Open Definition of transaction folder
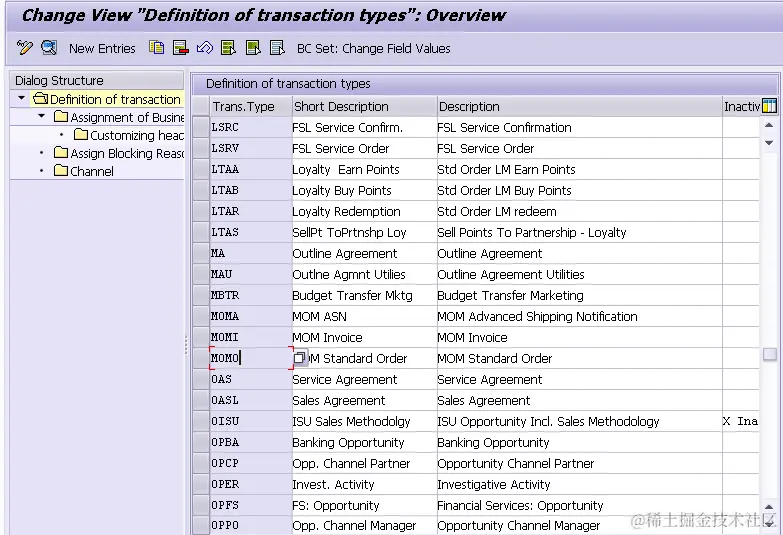Viewport: 783px width, 535px height. click(x=107, y=99)
